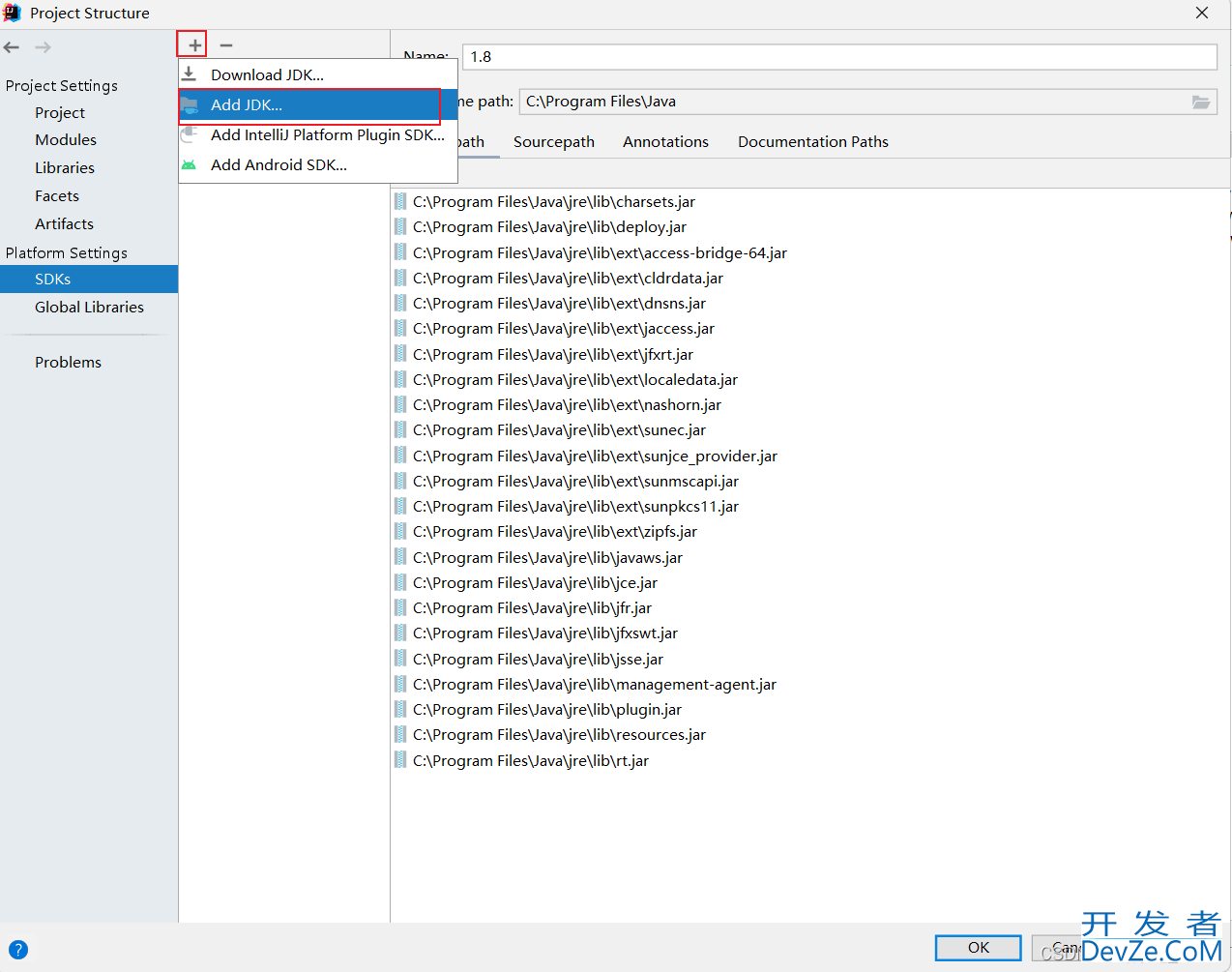This screenshot has width=1232, height=972.
Task: Choose Download JDK... from the menu
Action: coord(318,74)
